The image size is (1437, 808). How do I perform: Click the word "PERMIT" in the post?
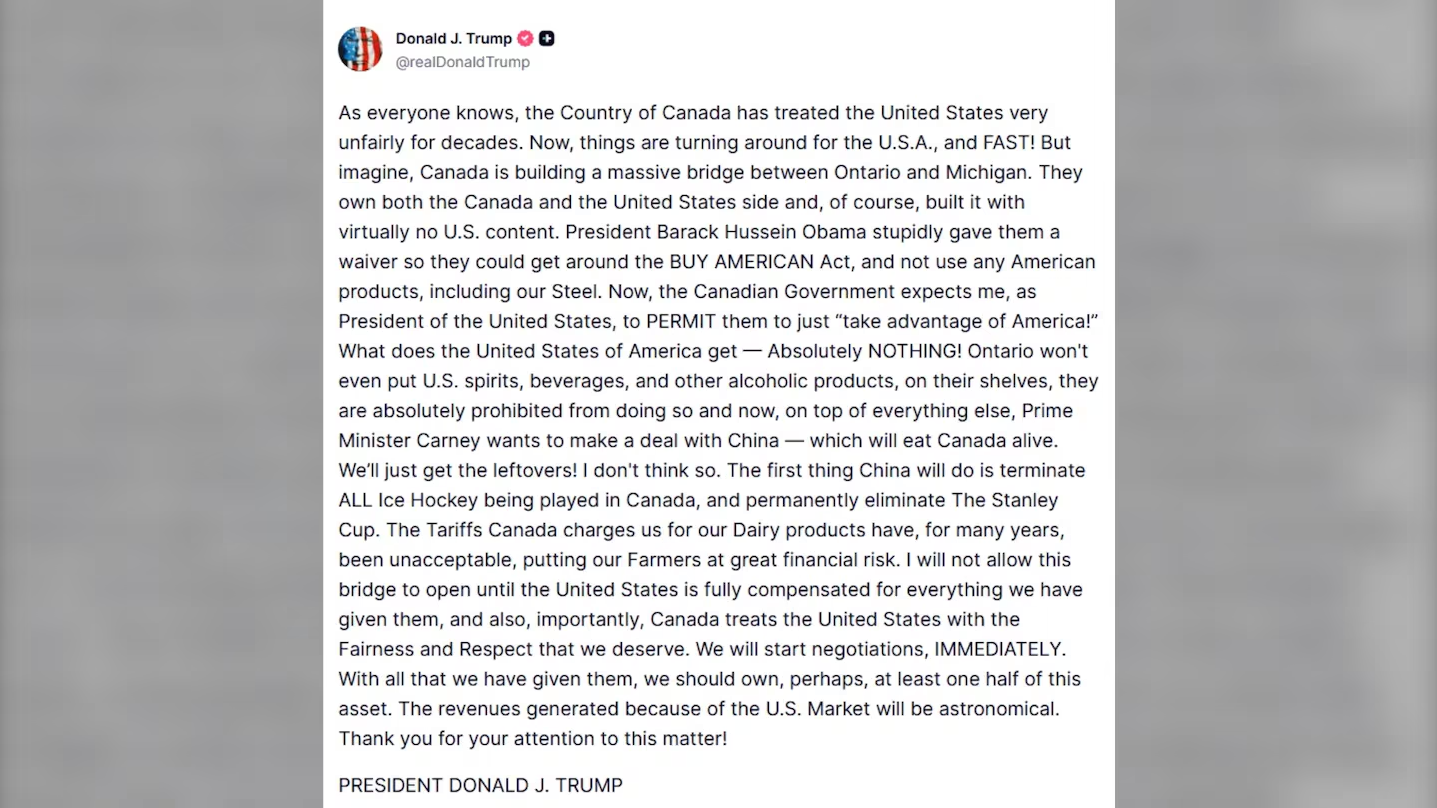tap(680, 321)
